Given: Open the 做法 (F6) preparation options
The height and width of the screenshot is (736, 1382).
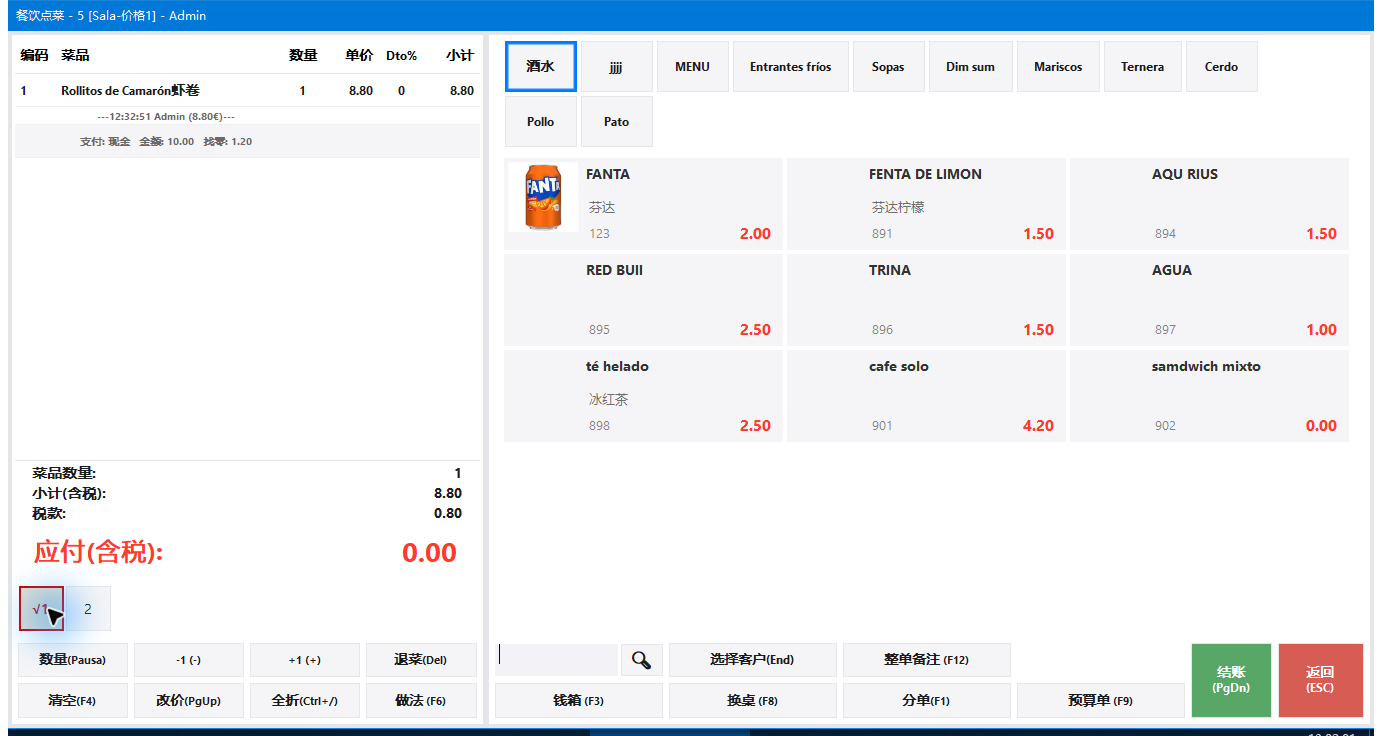Looking at the screenshot, I should pyautogui.click(x=421, y=701).
